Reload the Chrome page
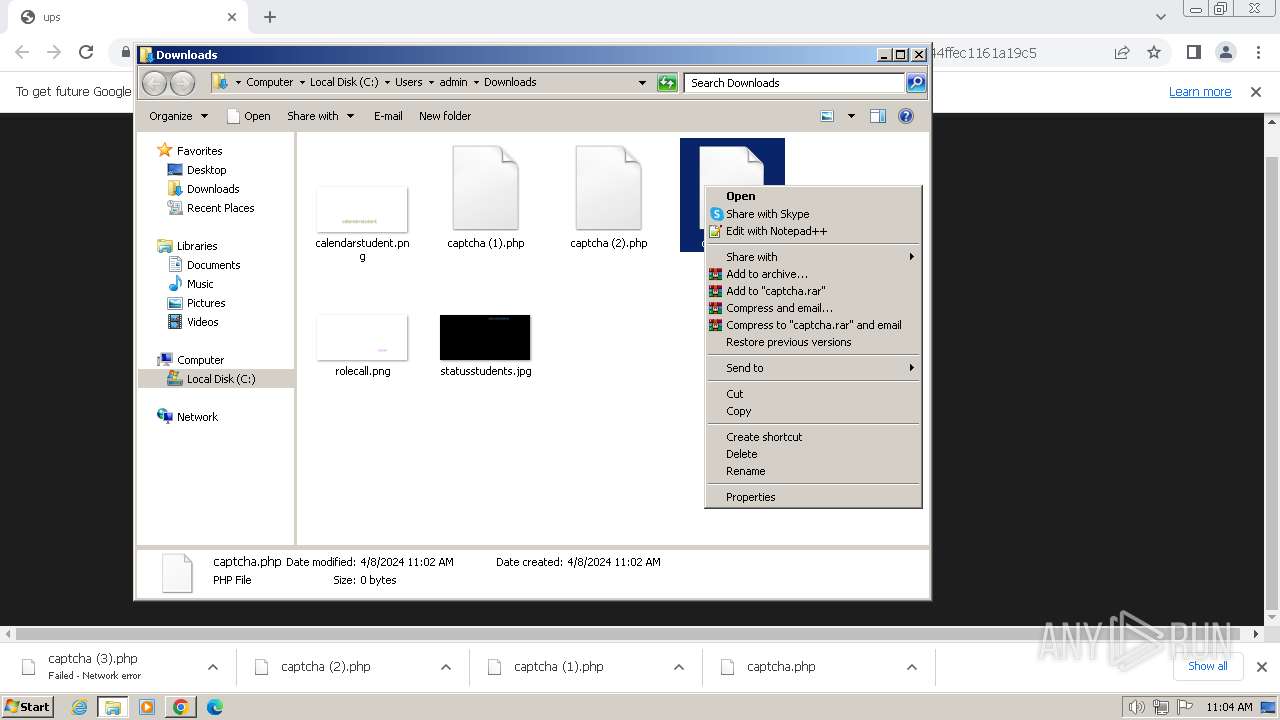Image resolution: width=1280 pixels, height=720 pixels. (x=86, y=52)
